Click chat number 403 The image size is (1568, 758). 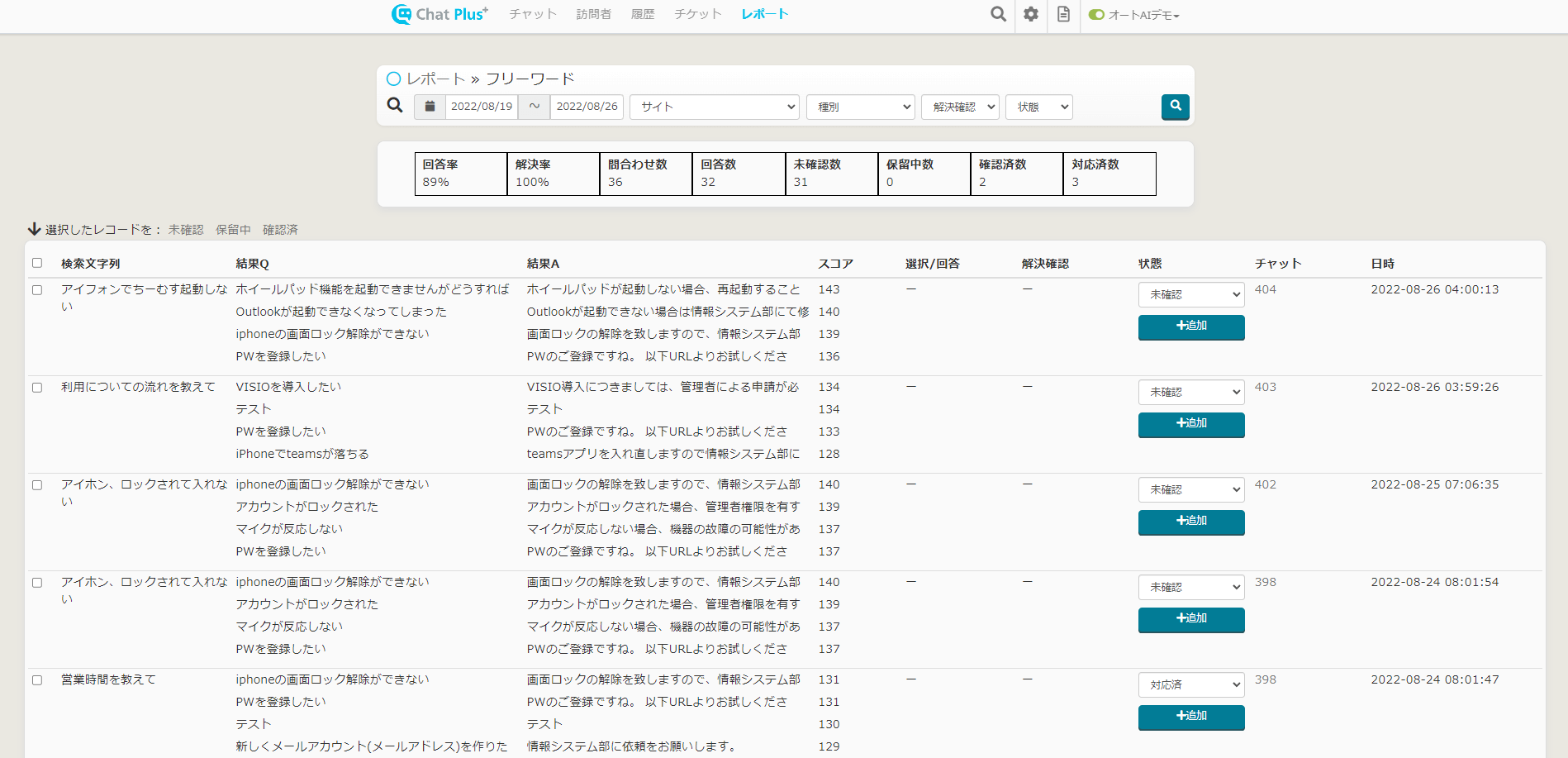(1265, 387)
